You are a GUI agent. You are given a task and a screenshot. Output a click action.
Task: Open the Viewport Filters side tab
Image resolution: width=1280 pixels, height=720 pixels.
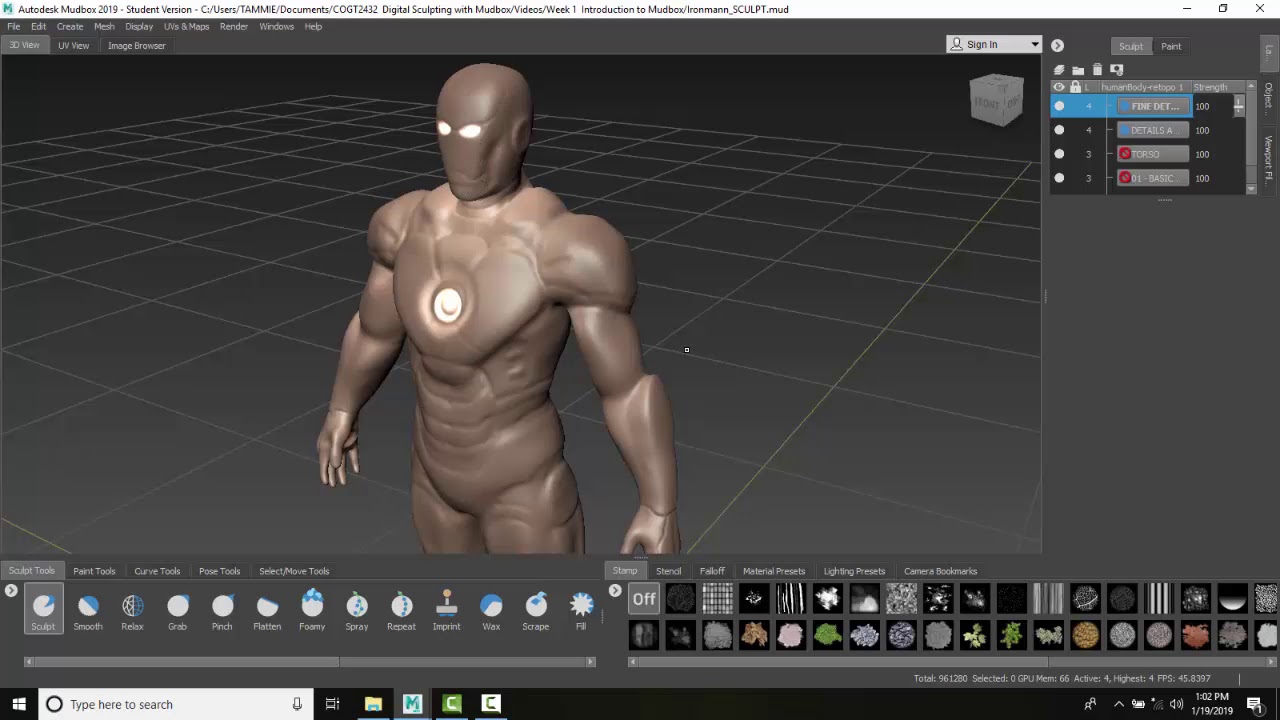pyautogui.click(x=1269, y=160)
